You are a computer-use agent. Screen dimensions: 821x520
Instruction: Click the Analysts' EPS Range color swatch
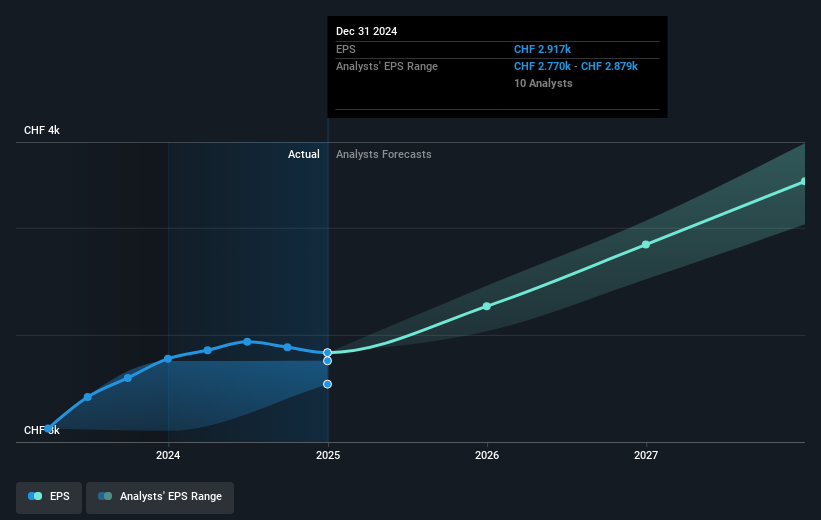coord(105,496)
